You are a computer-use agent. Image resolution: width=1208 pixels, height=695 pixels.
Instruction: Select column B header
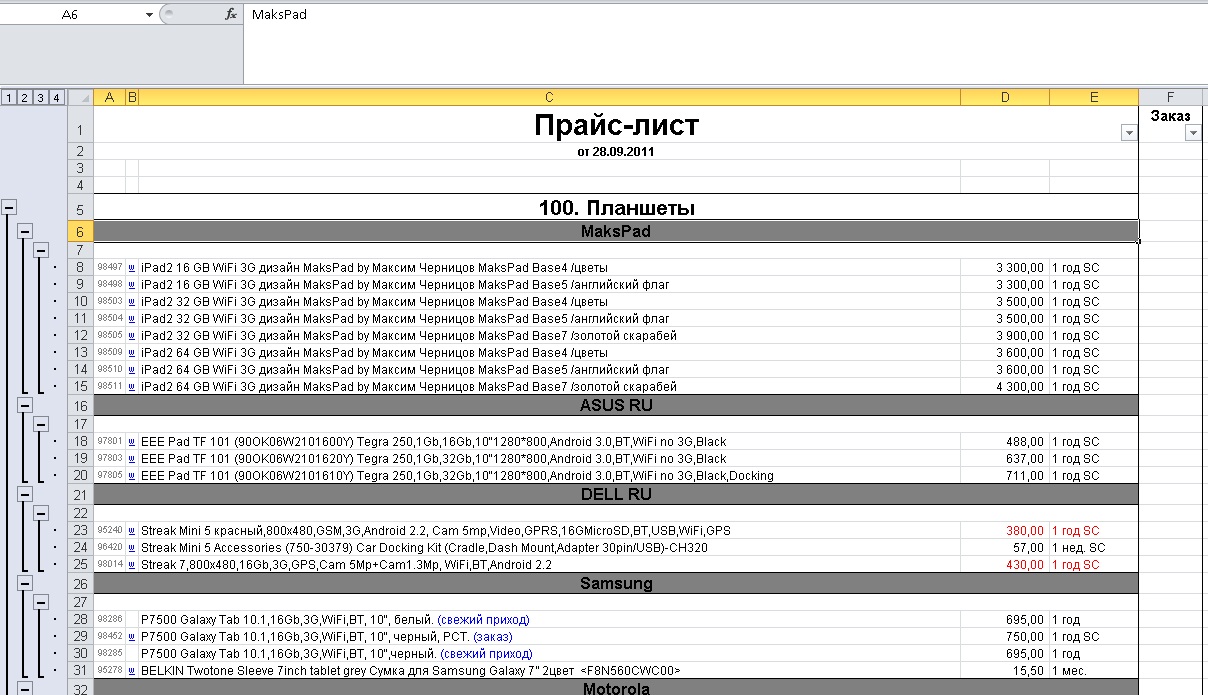click(132, 97)
